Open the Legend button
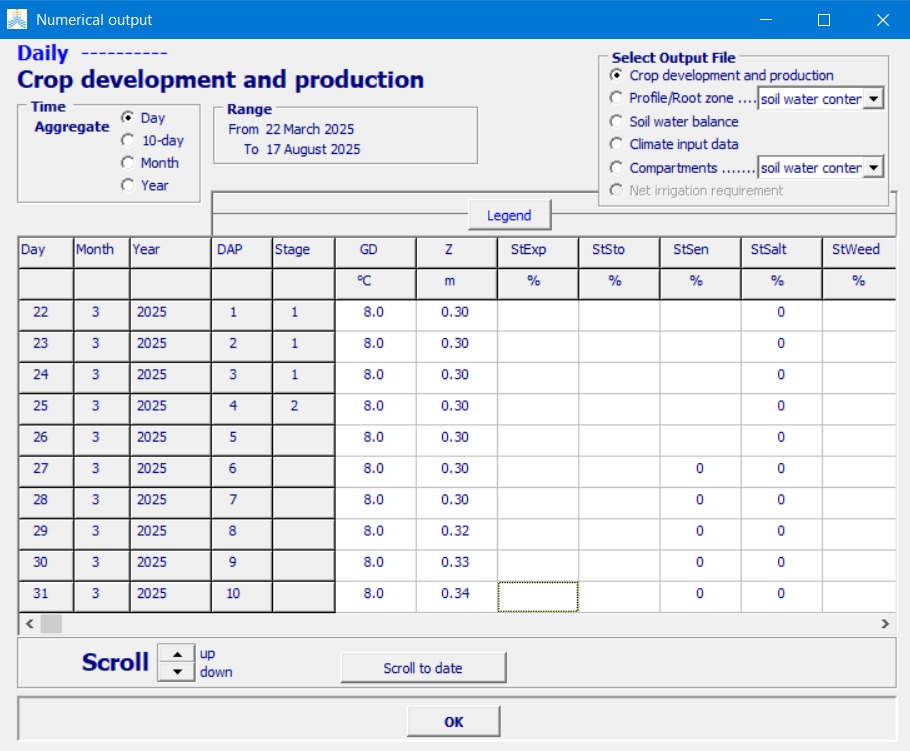 coord(509,216)
